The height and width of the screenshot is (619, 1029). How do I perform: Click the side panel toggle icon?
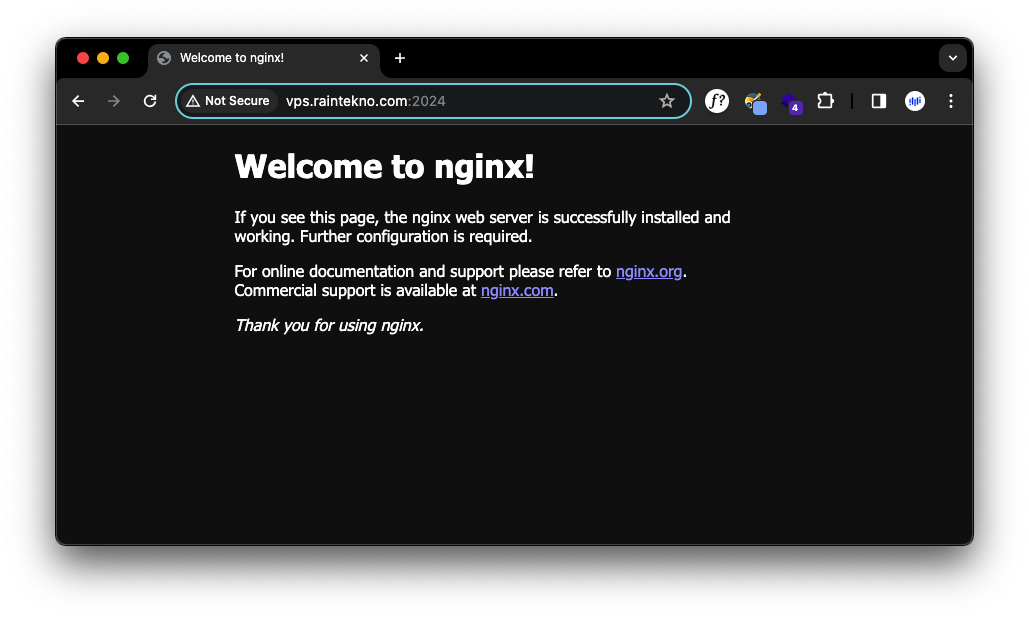(881, 101)
